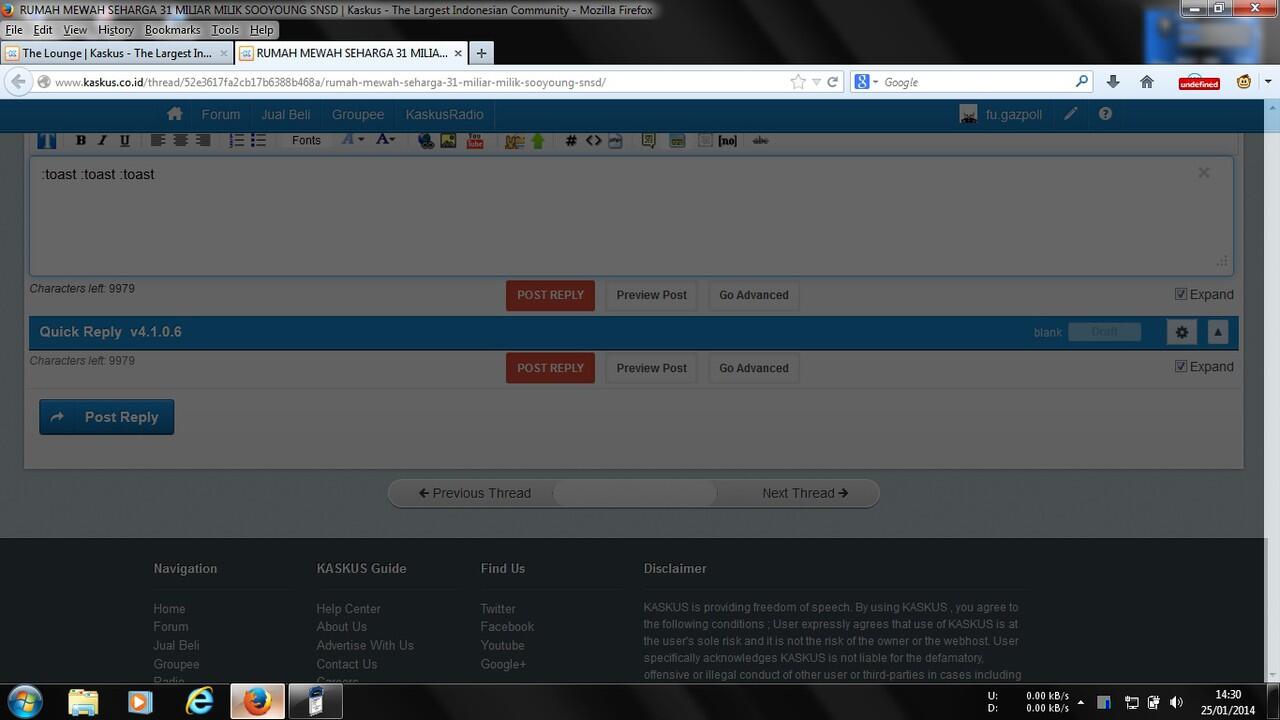Open Quick Reply settings gear
The width and height of the screenshot is (1280, 720).
tap(1182, 332)
